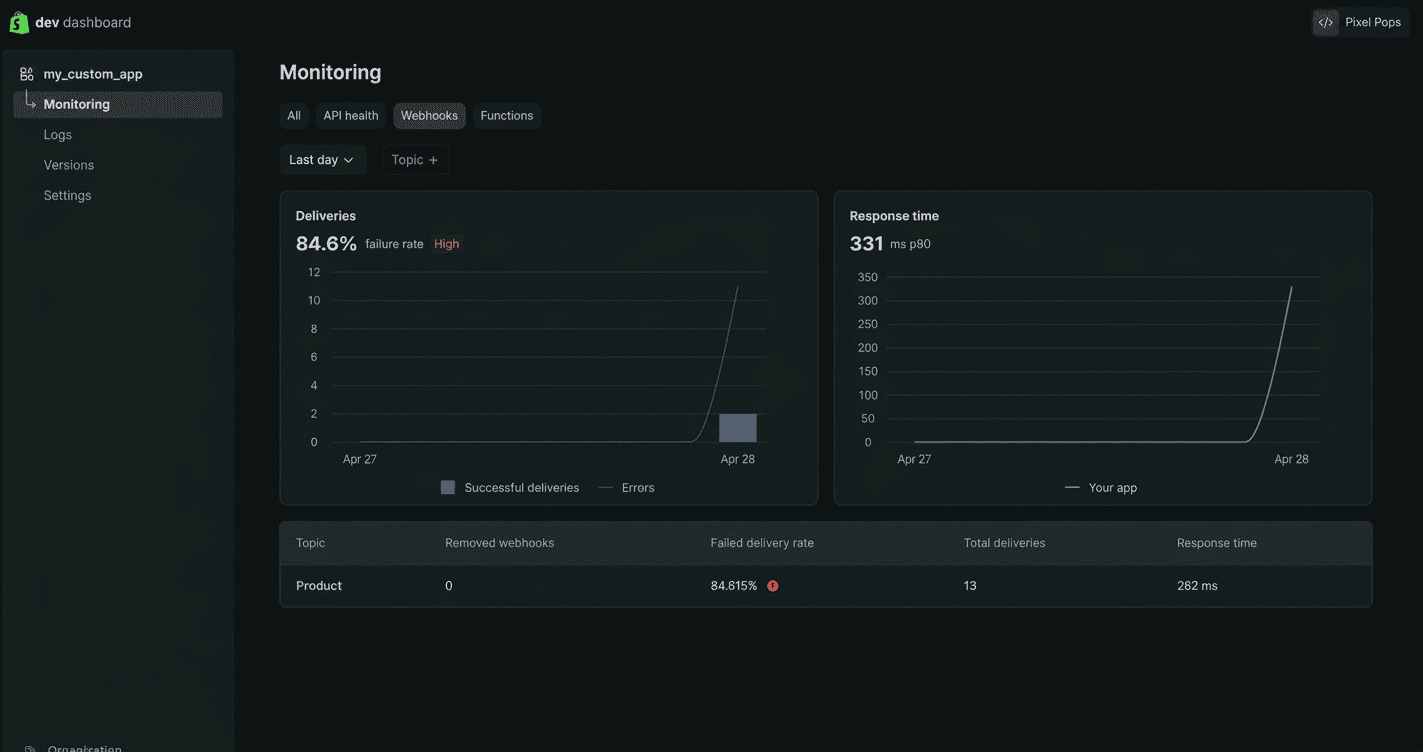
Task: Click the 0 removed webhooks value
Action: 449,586
